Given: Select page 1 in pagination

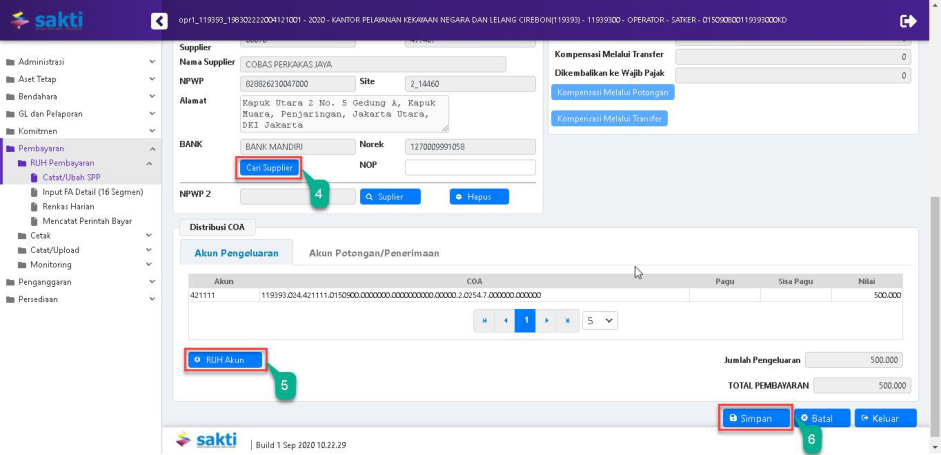Looking at the screenshot, I should (x=526, y=321).
